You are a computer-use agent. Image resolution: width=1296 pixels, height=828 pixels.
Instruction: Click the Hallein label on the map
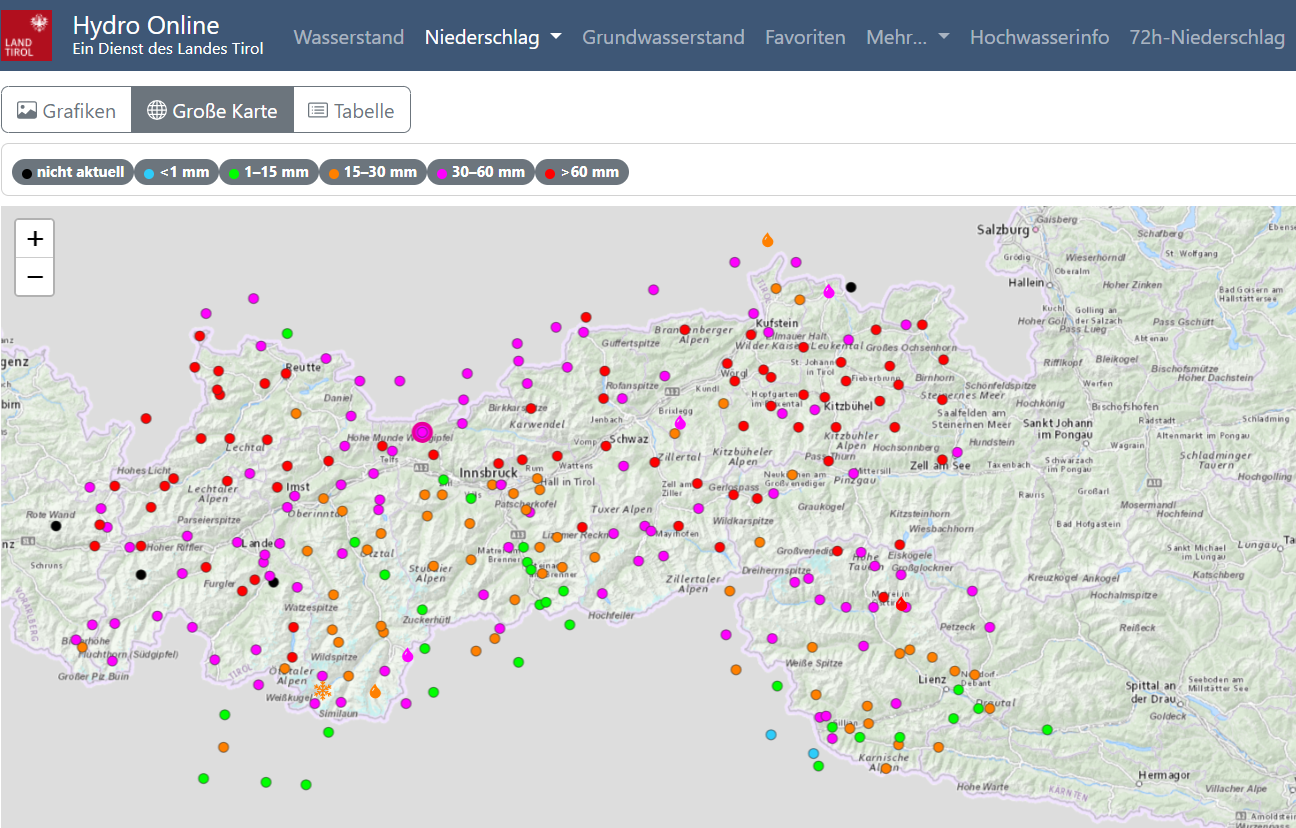coord(1028,283)
